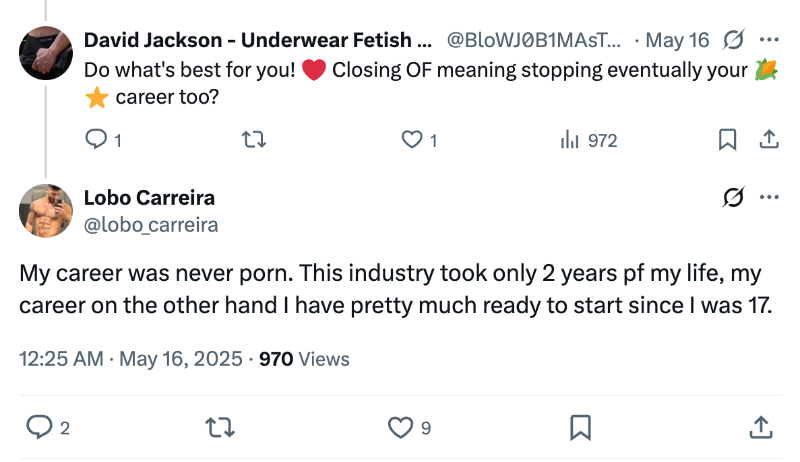Open Grok icon on David Jackson's tweet
The width and height of the screenshot is (800, 462).
click(x=733, y=40)
